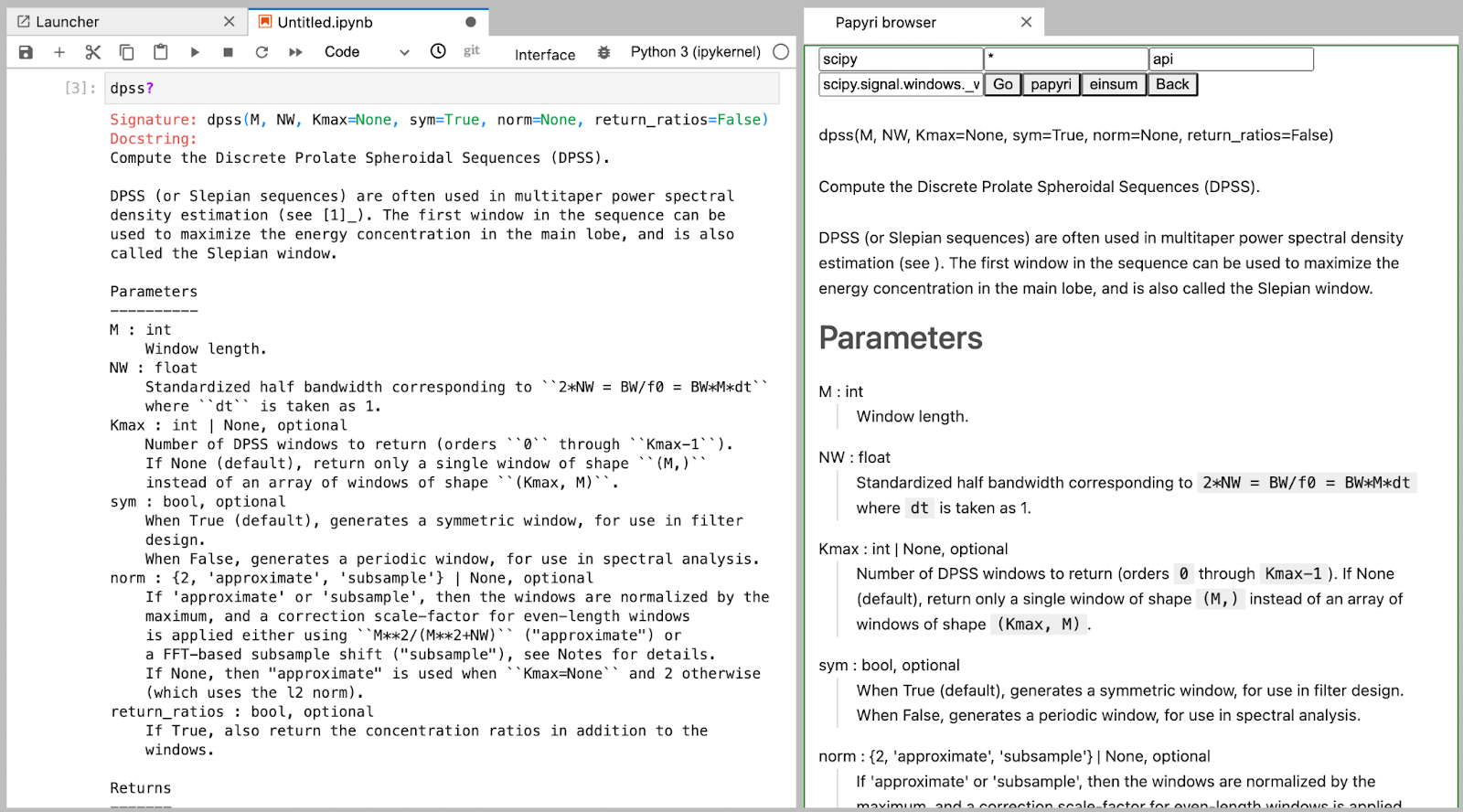
Task: Paste cell from the clipboard icon
Action: [x=161, y=52]
